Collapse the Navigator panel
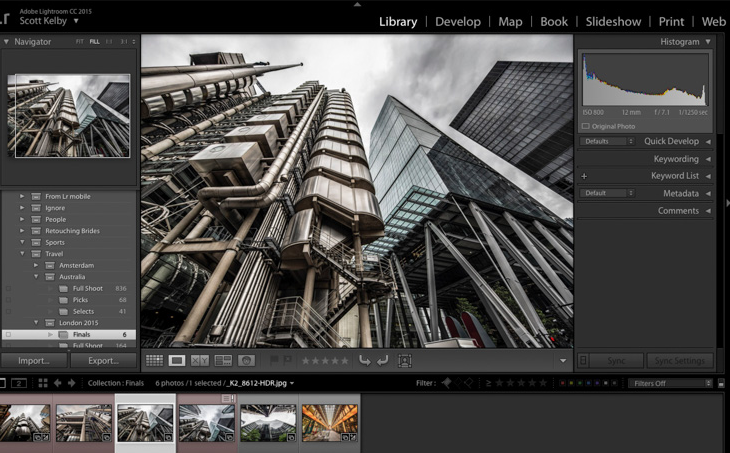Viewport: 730px width, 453px height. [6, 41]
